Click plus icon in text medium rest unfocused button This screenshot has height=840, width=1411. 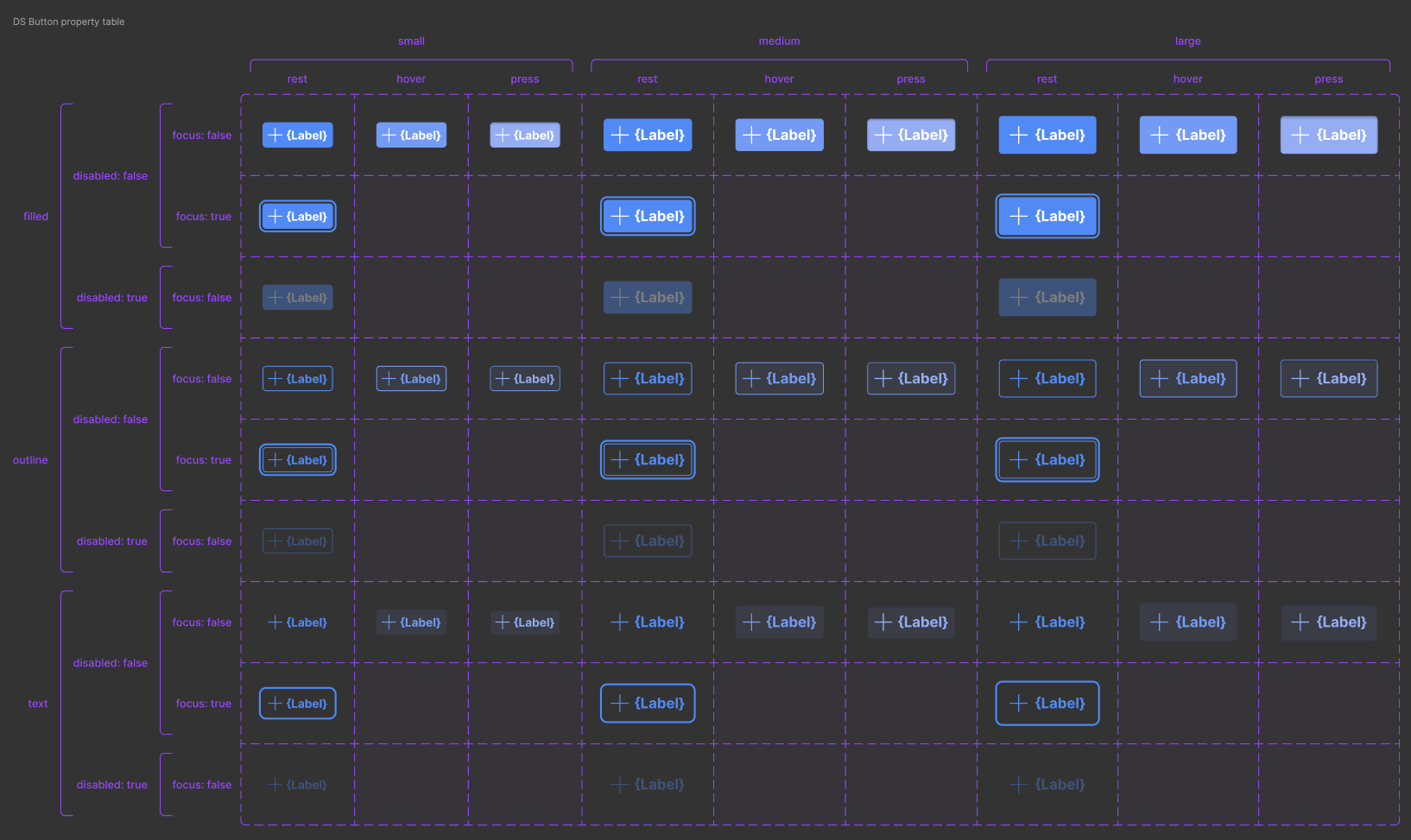(x=619, y=622)
